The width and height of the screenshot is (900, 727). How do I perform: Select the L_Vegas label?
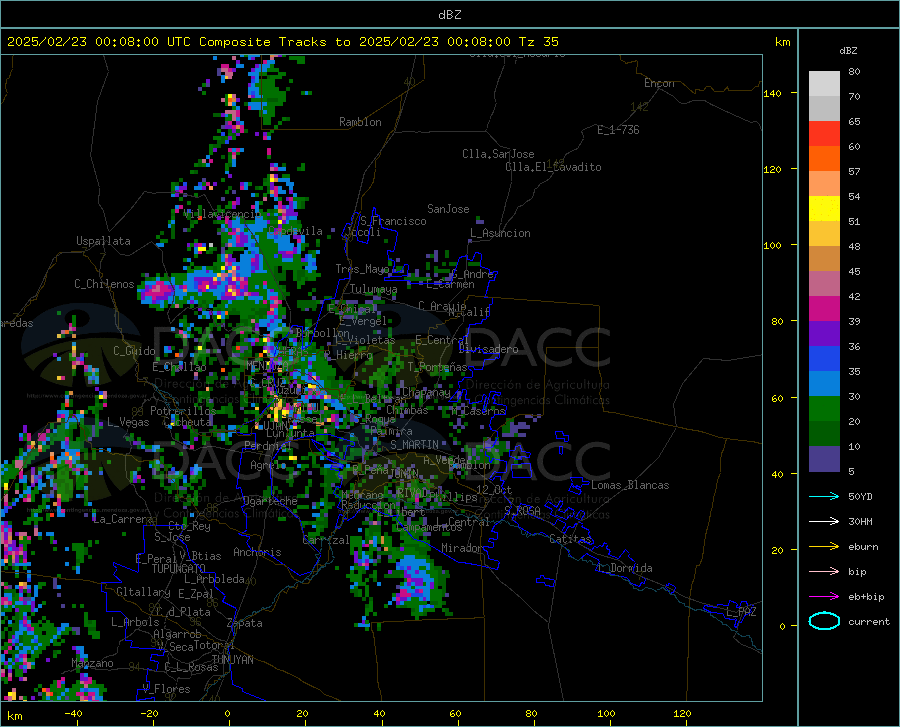click(x=128, y=422)
